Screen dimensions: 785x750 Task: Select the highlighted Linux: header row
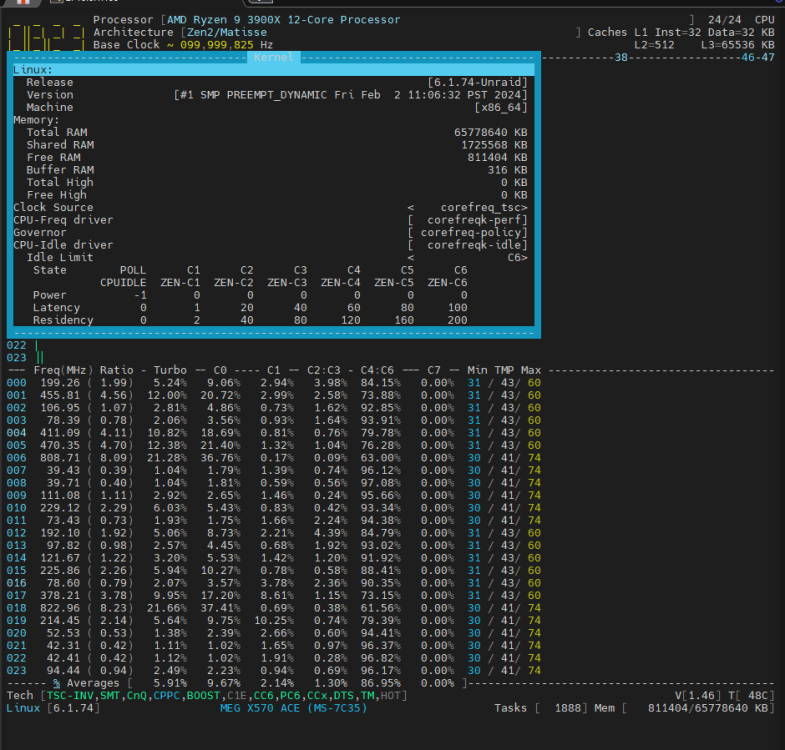point(273,70)
